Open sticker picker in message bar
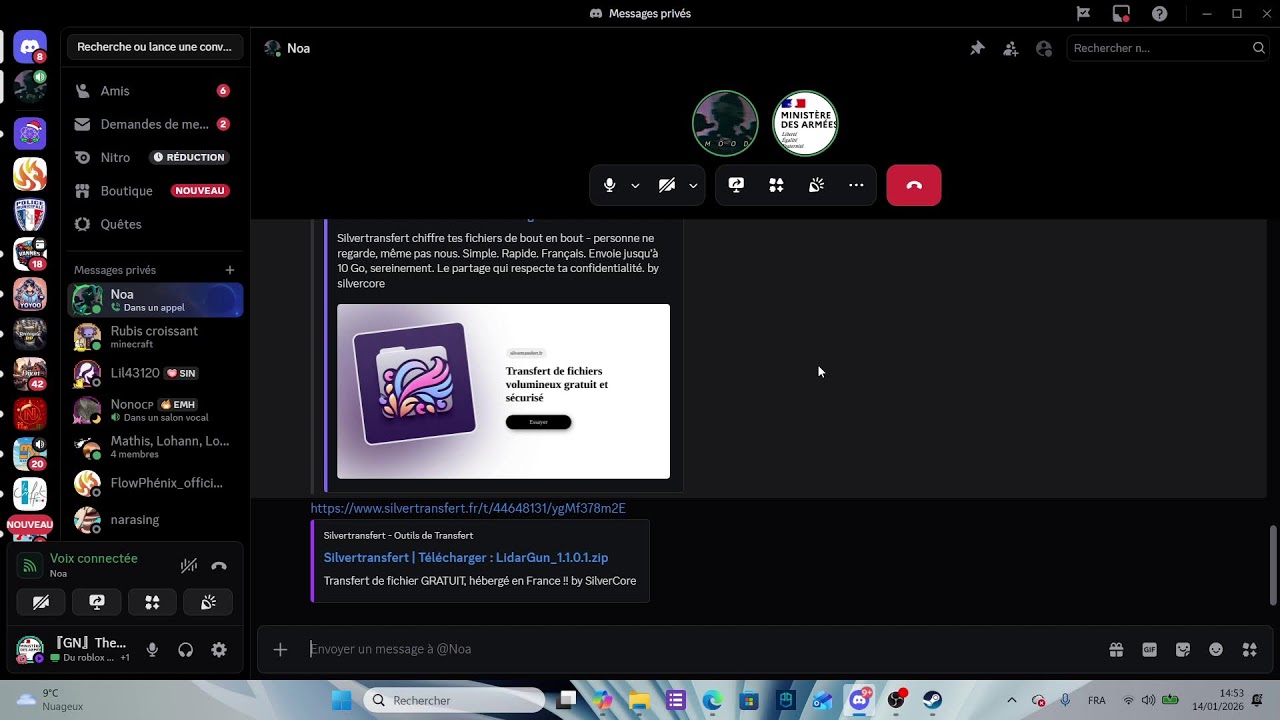The image size is (1280, 720). click(x=1183, y=650)
